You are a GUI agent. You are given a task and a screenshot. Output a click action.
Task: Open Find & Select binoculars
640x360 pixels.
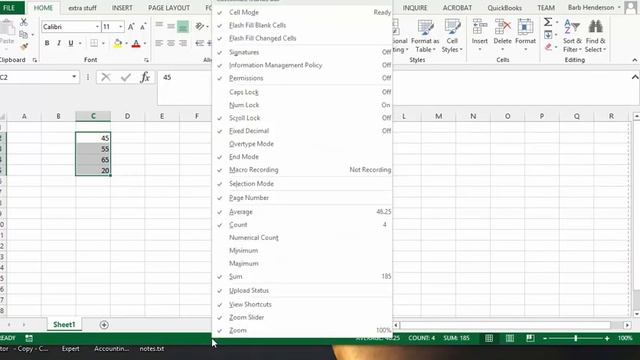point(596,36)
